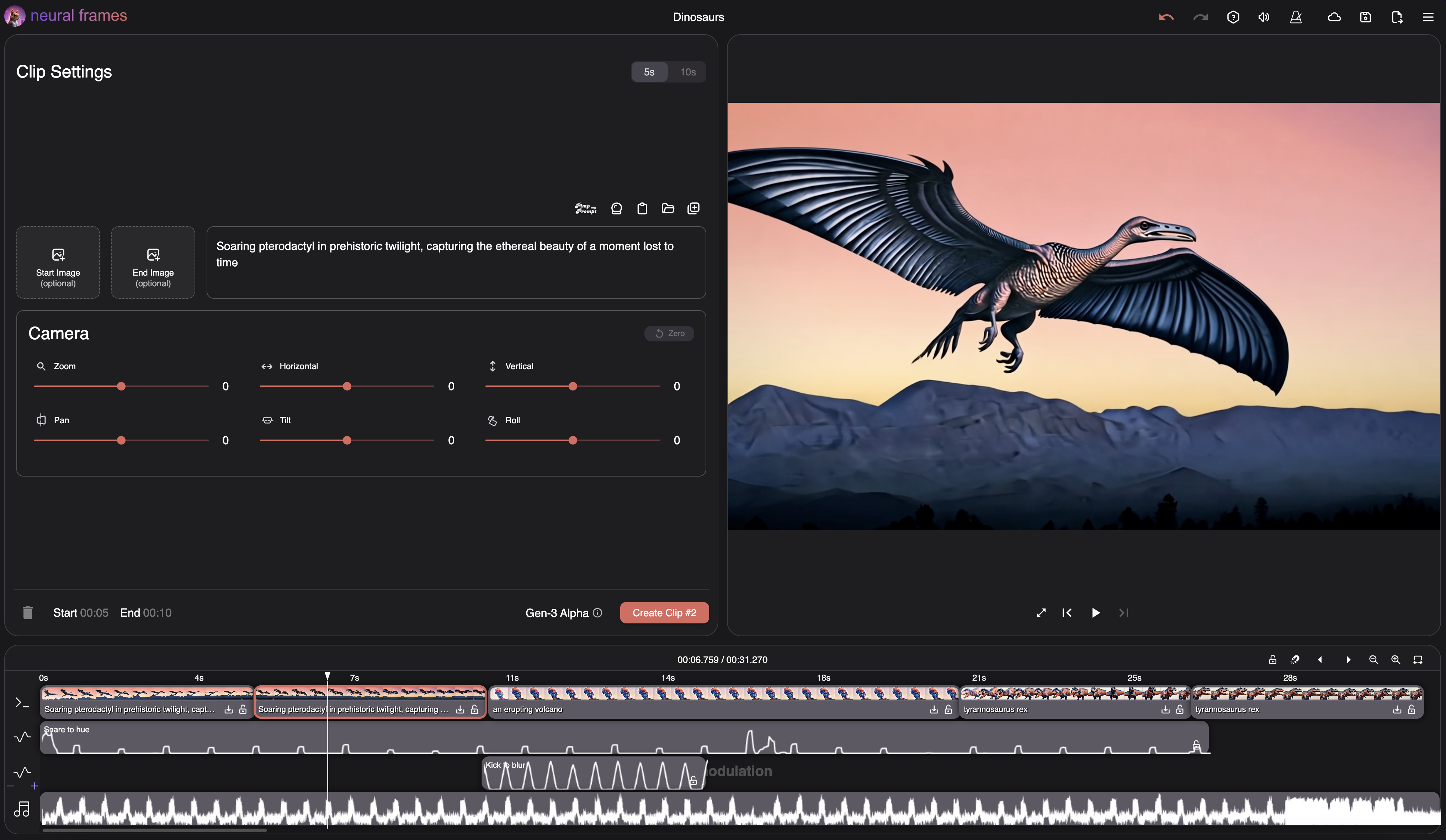Select the 10s clip duration option
The width and height of the screenshot is (1446, 840).
[687, 72]
